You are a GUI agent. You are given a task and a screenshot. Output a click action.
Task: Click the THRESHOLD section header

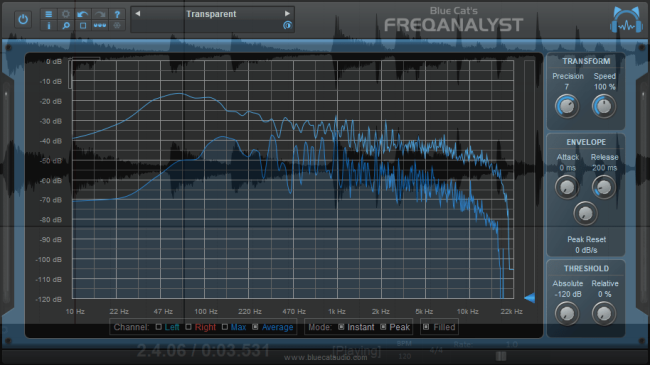click(x=586, y=269)
